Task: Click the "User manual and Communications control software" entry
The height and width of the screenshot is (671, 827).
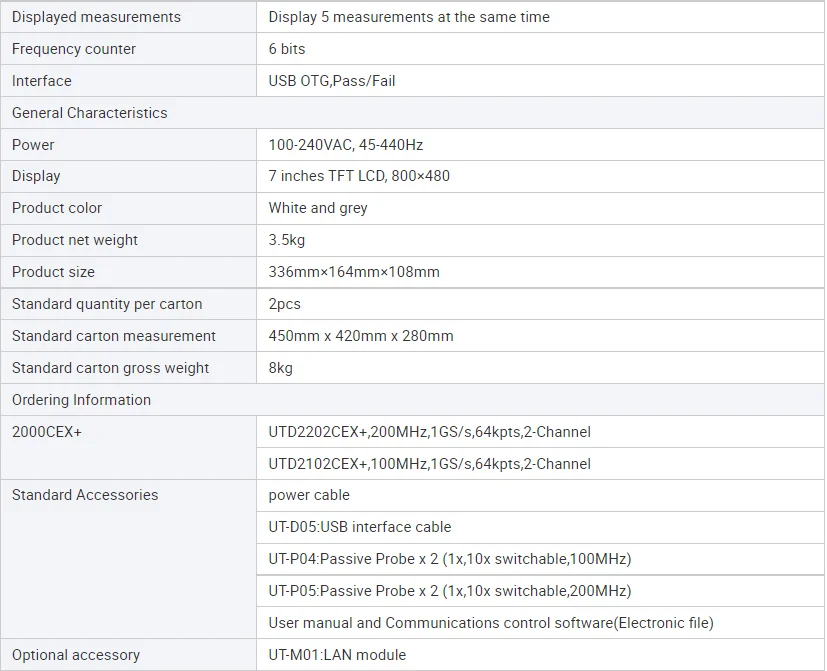Action: (x=491, y=623)
